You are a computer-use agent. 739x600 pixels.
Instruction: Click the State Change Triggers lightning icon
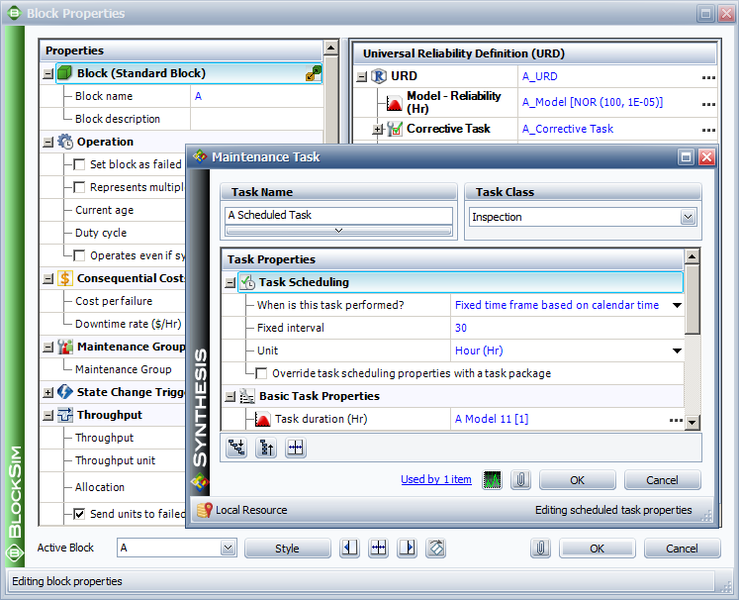click(65, 392)
